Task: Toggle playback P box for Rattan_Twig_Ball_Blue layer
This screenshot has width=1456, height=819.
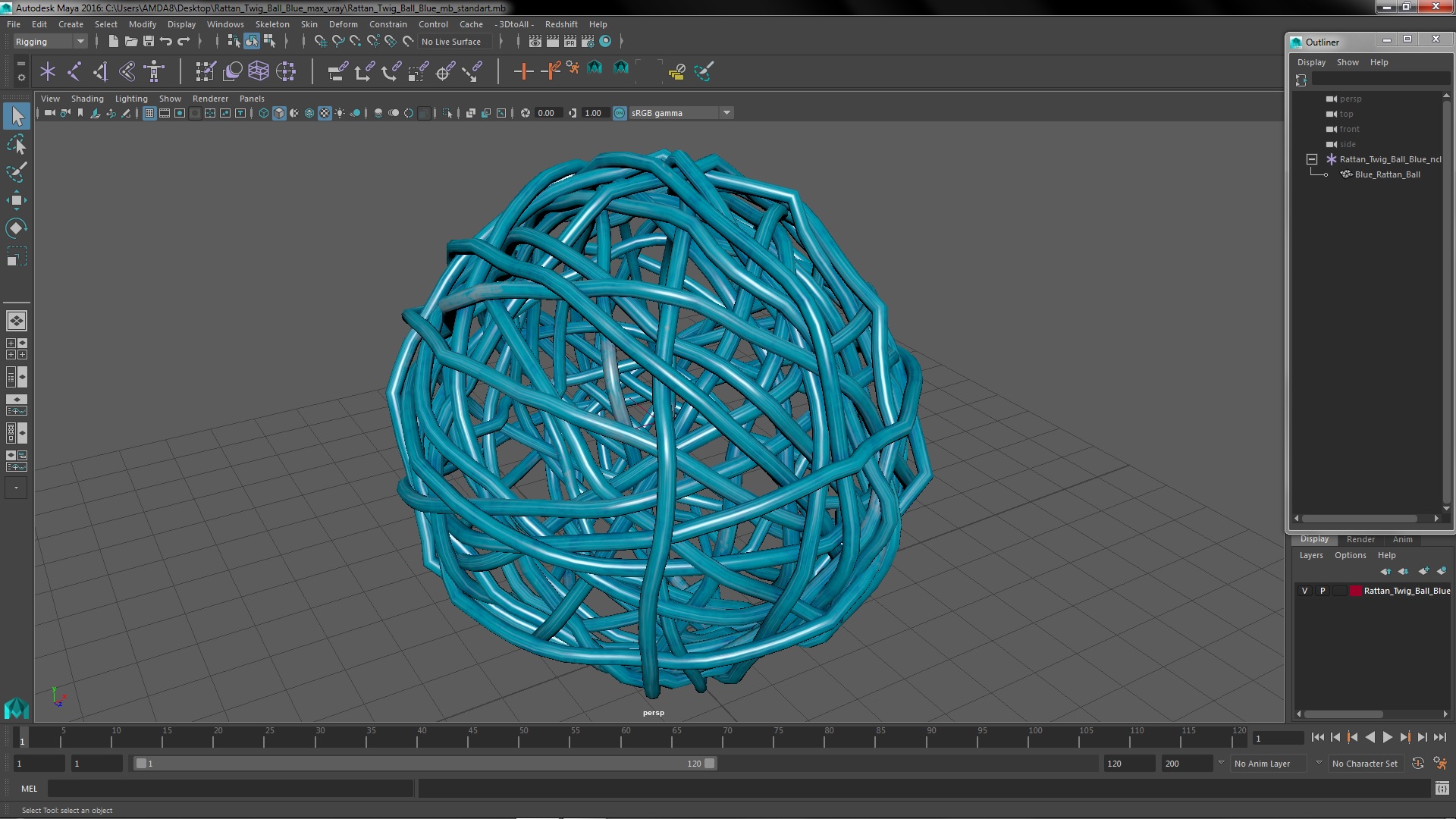Action: click(x=1323, y=591)
